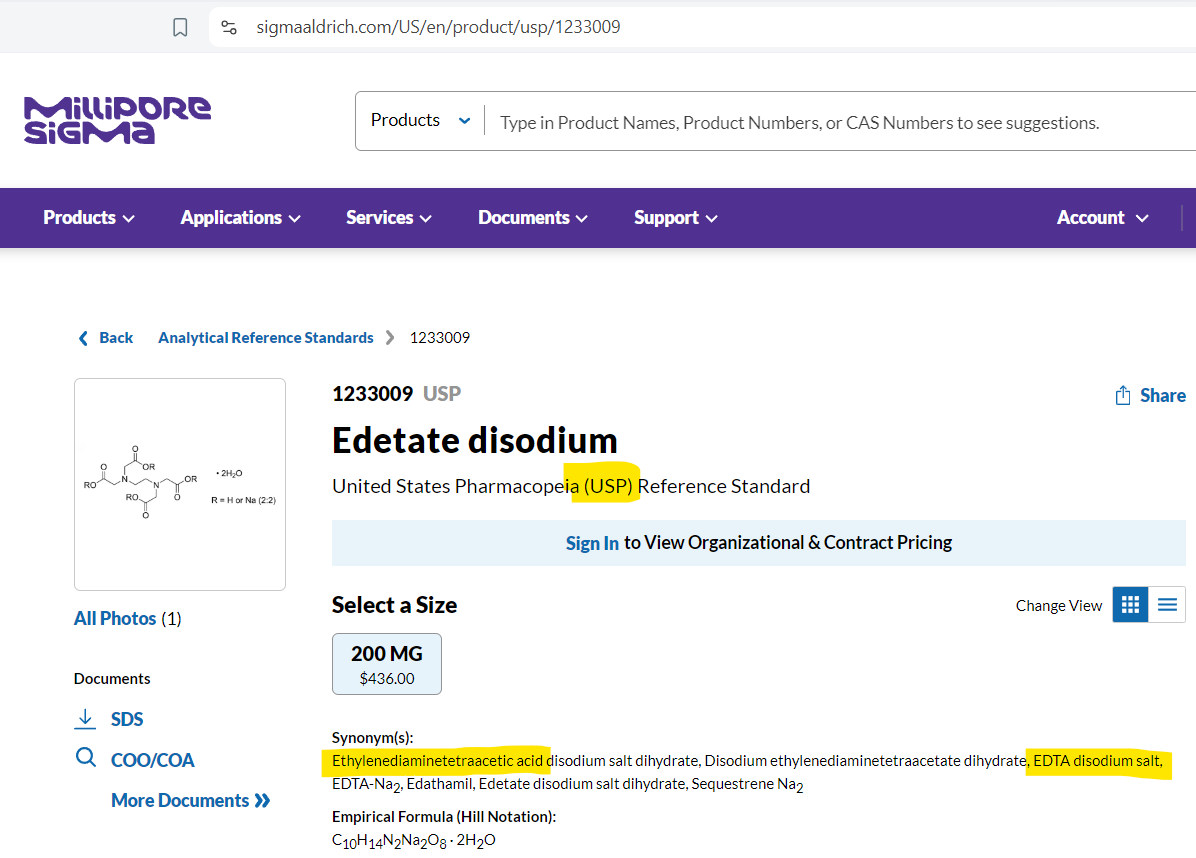Click the Ethylenediaminetetraacetic acid synonym text
Screen dimensions: 1196x858
pos(437,760)
